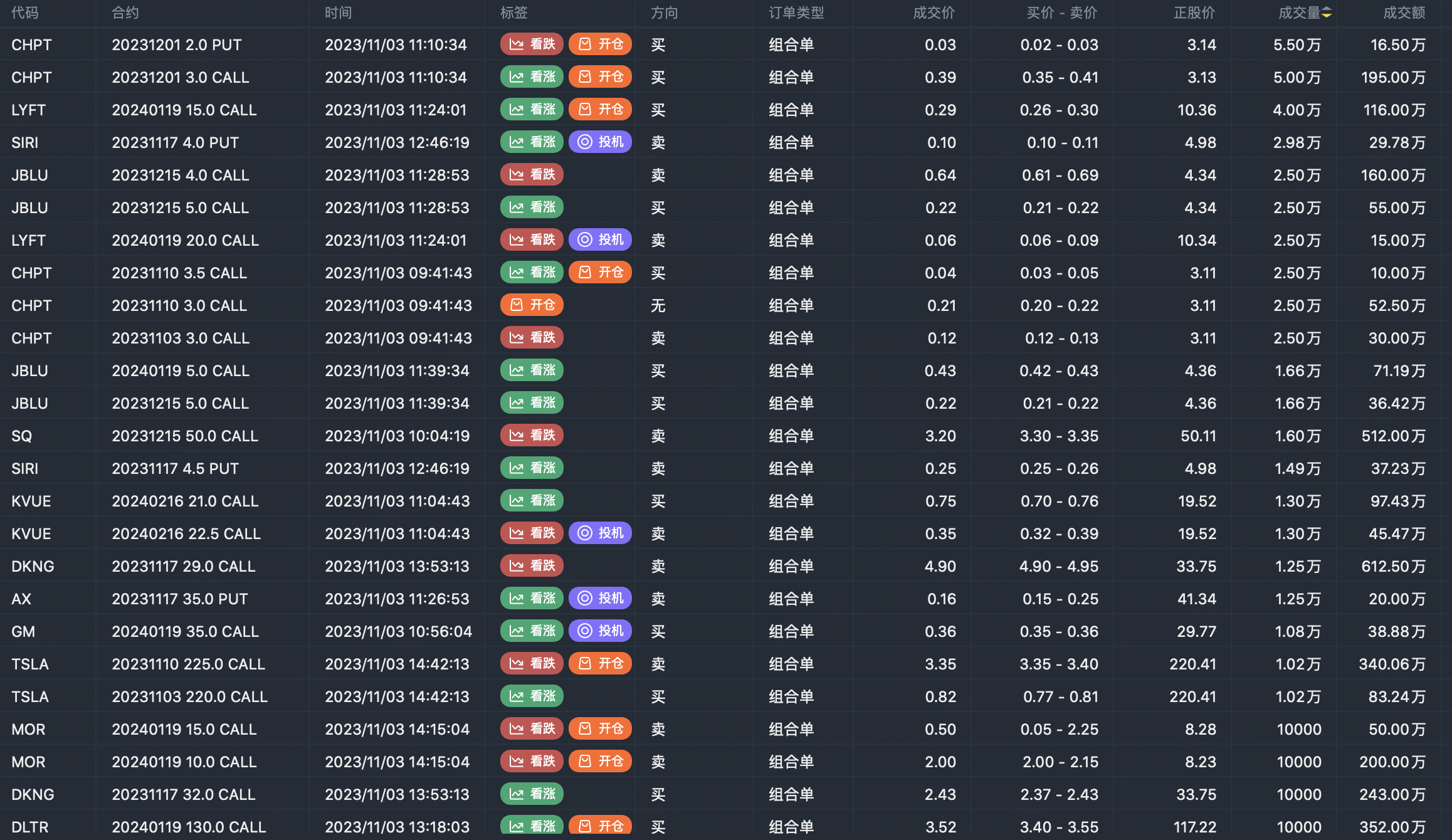Image resolution: width=1452 pixels, height=840 pixels.
Task: Click 看涨 tag on KVUE 20240216 21.0 CALL row
Action: (x=532, y=500)
